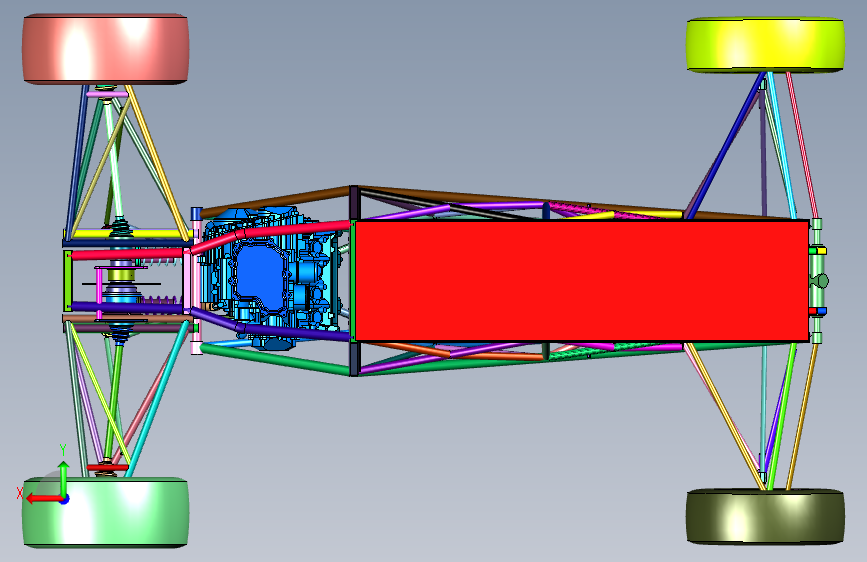Select the pink rear tire

tap(106, 49)
